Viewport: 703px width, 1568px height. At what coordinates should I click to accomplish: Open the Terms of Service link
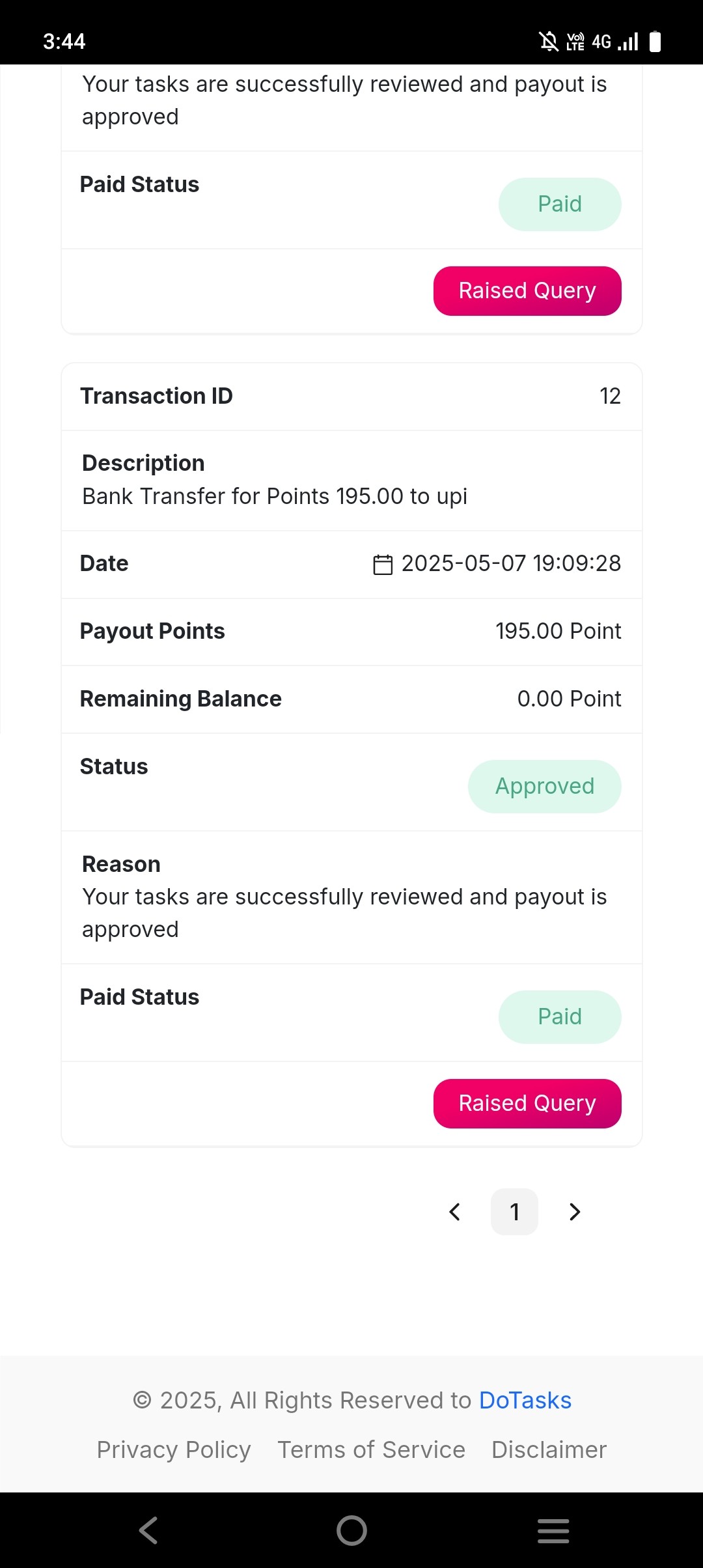pos(371,1450)
